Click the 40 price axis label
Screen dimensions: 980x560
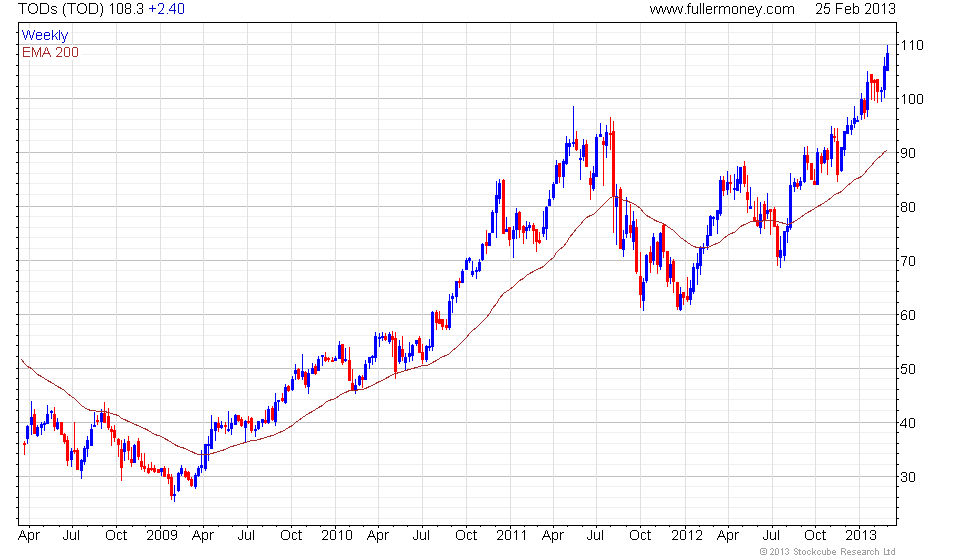pyautogui.click(x=908, y=423)
